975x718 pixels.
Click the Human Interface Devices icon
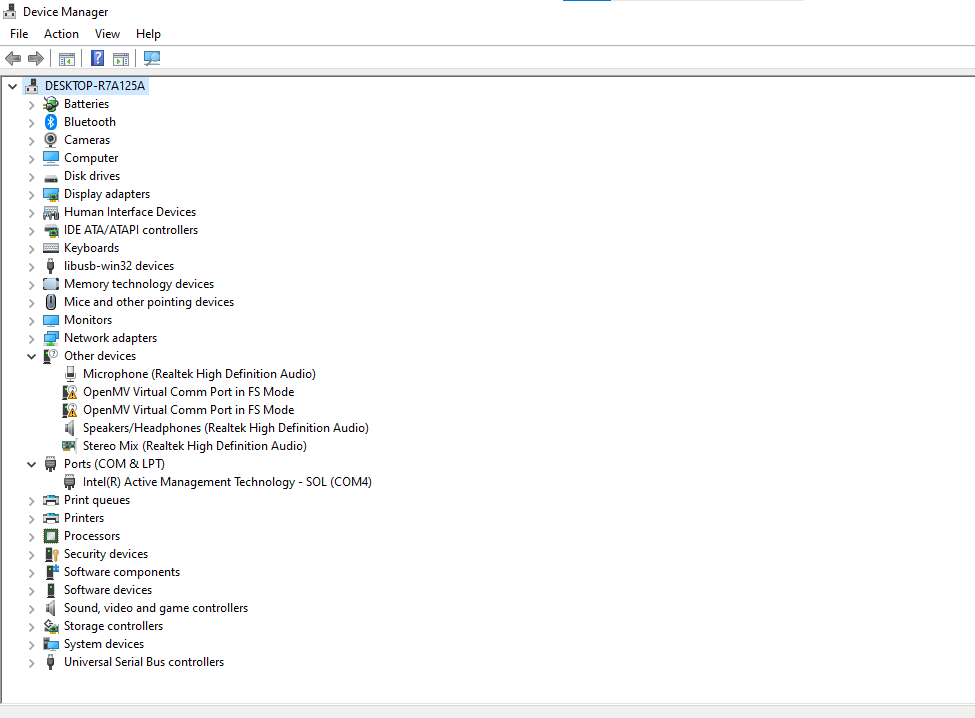point(51,212)
